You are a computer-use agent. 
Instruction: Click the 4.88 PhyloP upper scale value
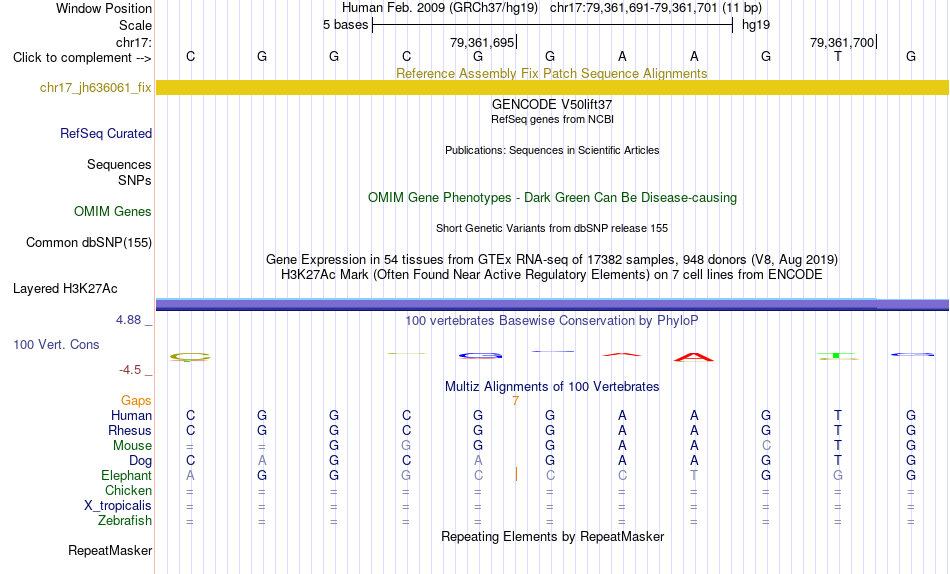[x=128, y=320]
